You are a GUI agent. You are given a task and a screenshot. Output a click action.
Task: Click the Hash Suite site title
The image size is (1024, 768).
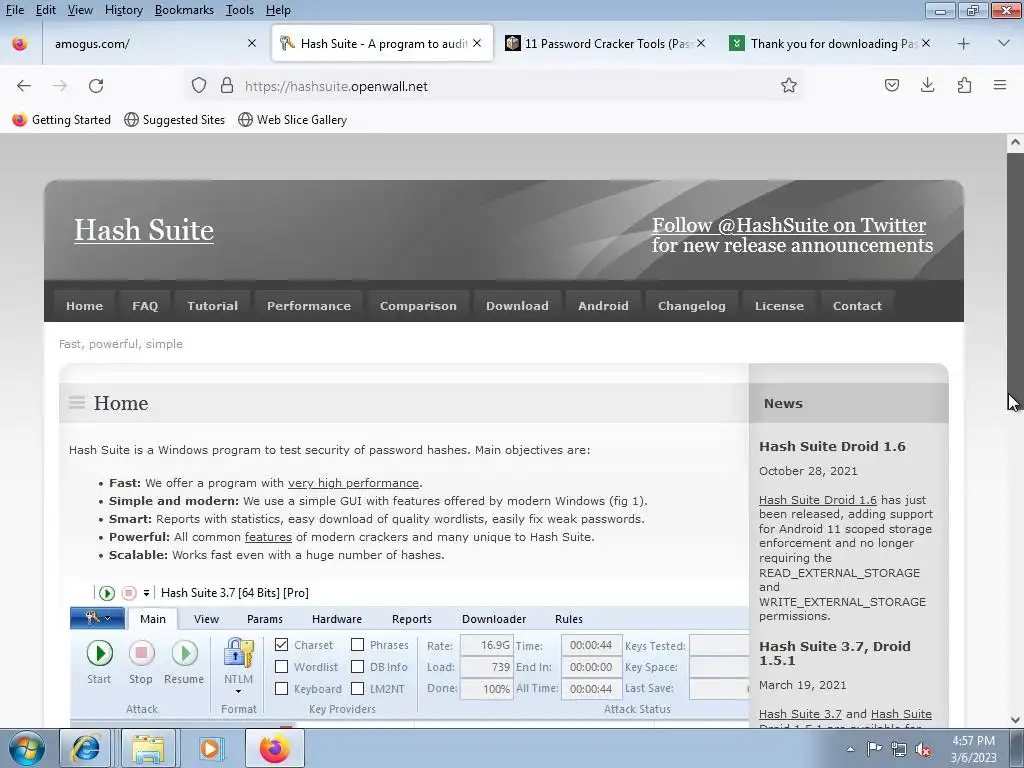(144, 230)
